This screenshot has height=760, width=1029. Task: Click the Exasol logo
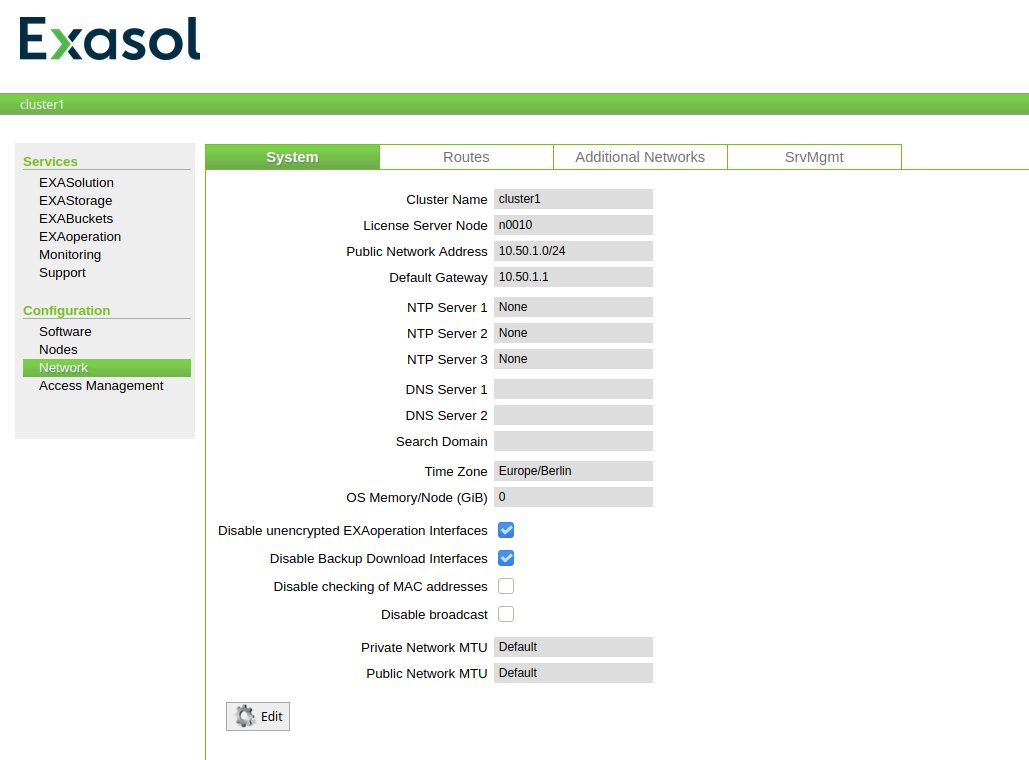[x=110, y=39]
